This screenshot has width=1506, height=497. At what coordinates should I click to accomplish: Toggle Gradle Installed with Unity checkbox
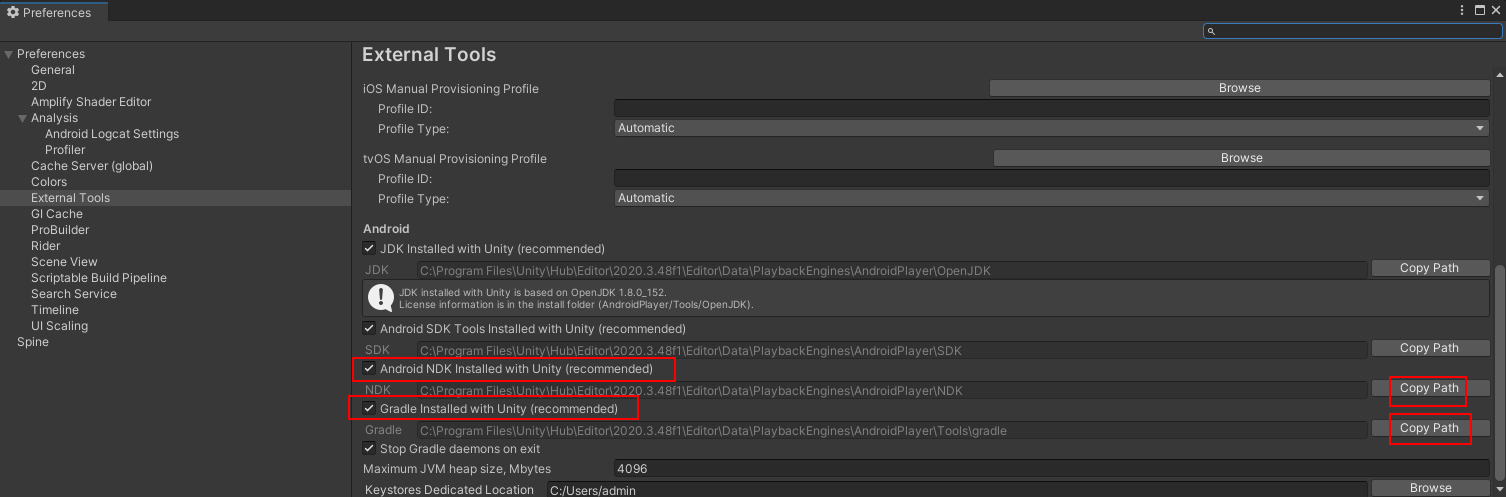(369, 408)
